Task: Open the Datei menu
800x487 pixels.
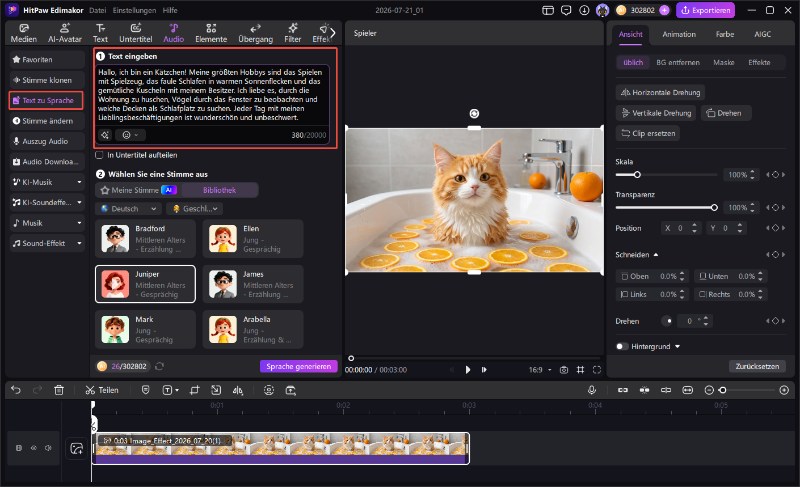Action: [97, 10]
